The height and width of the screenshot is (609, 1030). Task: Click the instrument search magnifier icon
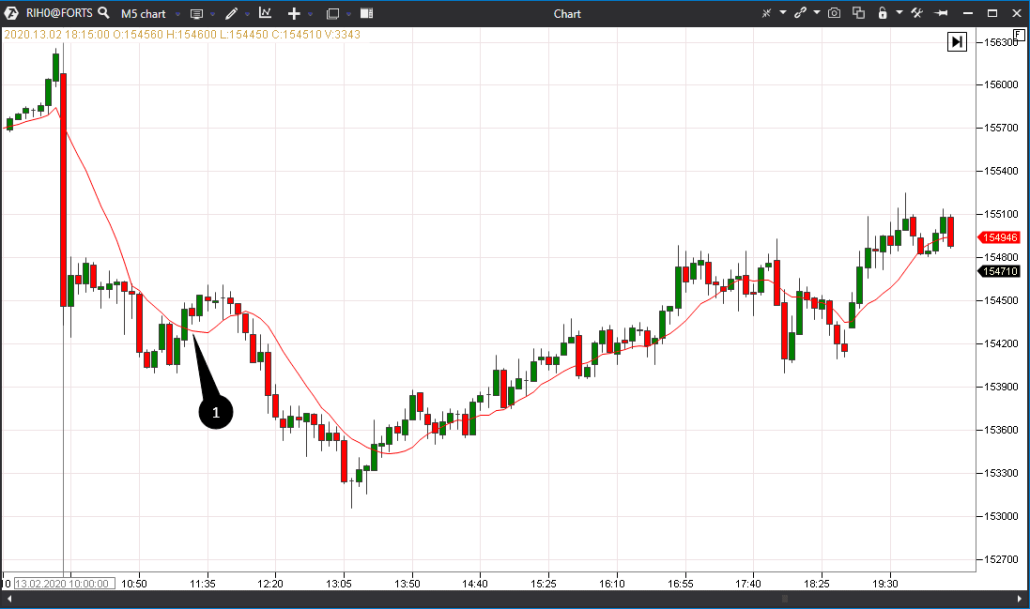(104, 13)
